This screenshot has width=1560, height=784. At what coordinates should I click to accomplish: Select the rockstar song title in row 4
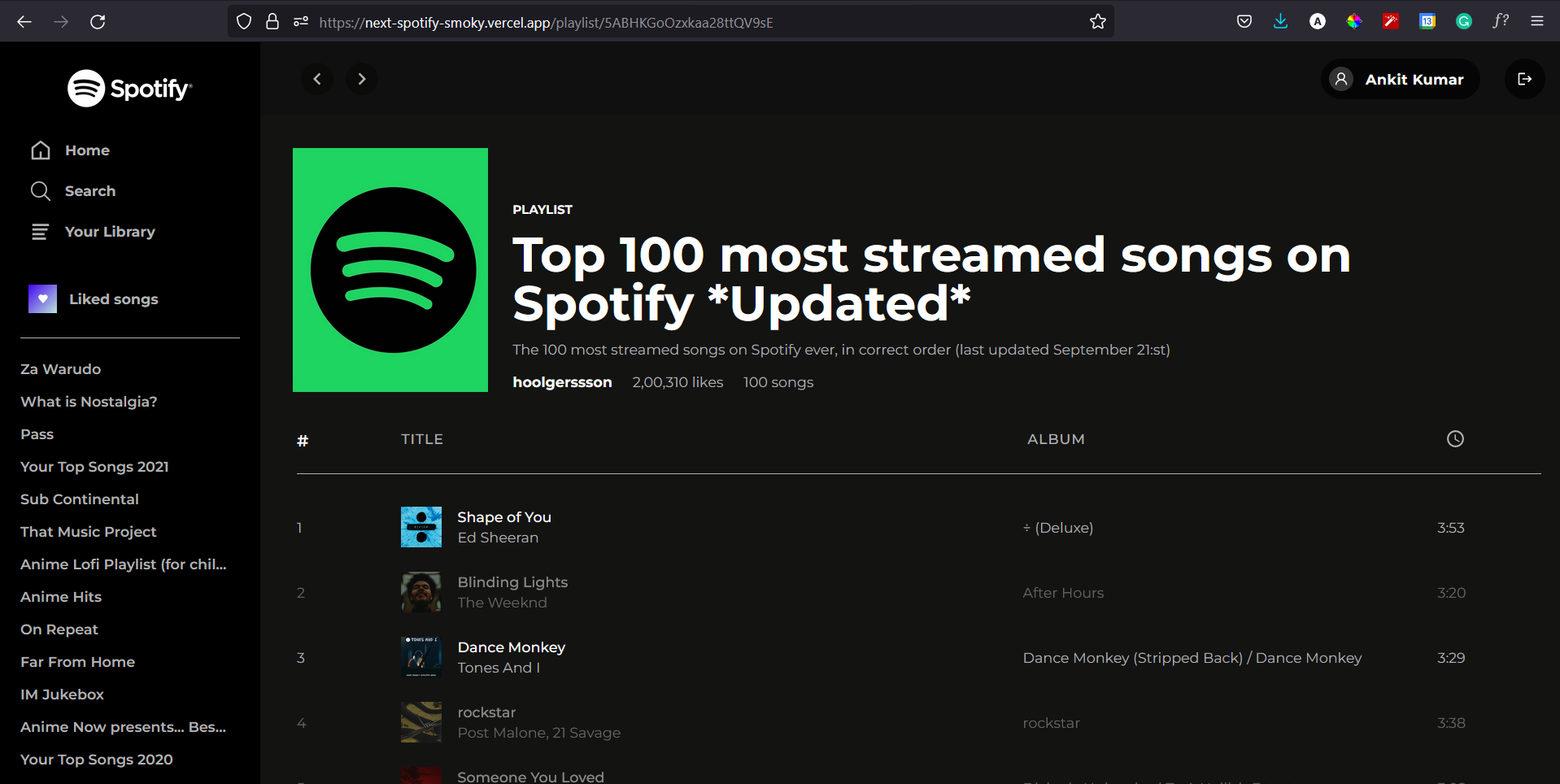click(486, 712)
